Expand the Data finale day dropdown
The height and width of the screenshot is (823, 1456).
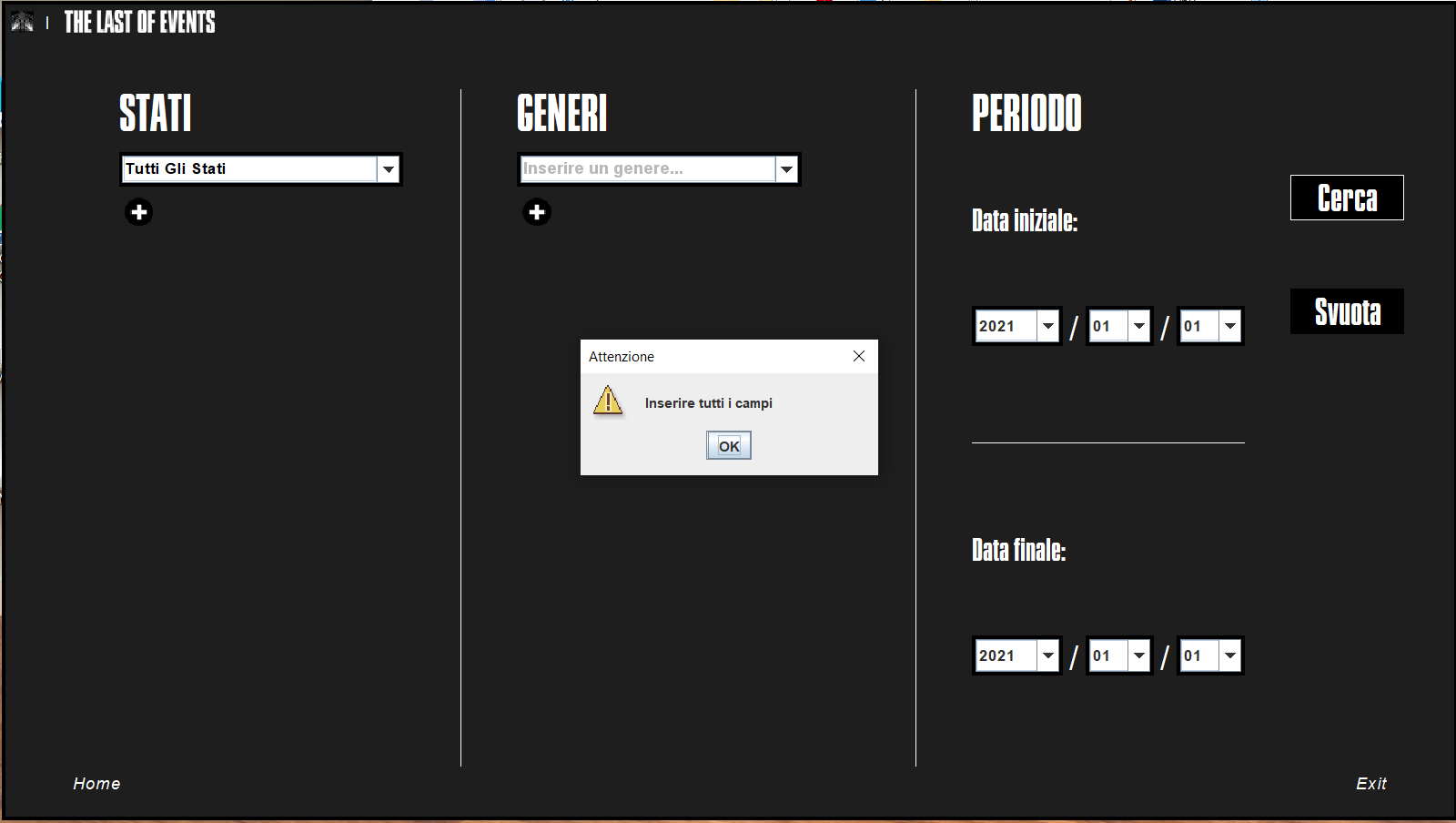pos(1230,655)
